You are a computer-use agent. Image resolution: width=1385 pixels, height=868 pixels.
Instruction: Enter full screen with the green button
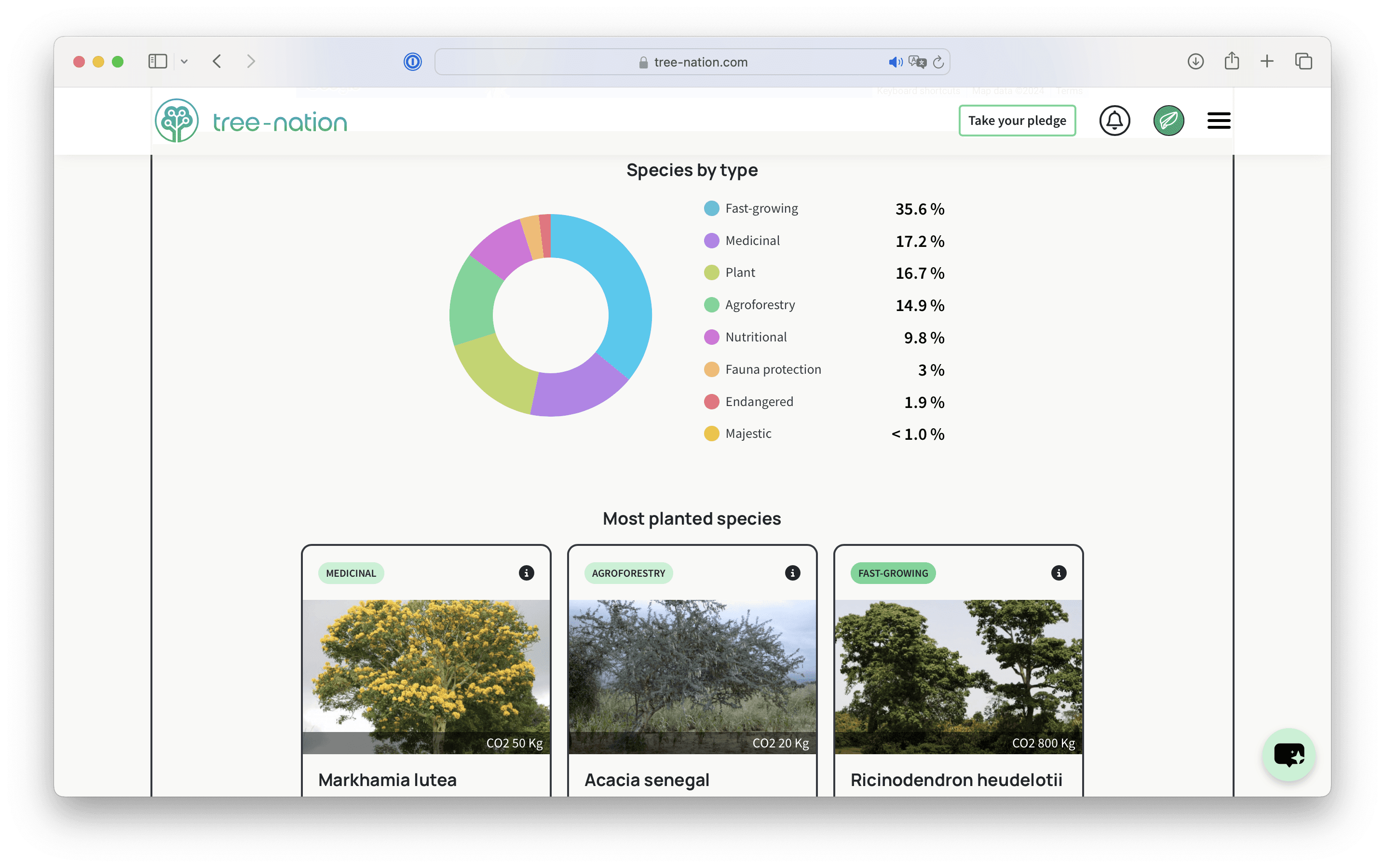[x=118, y=61]
